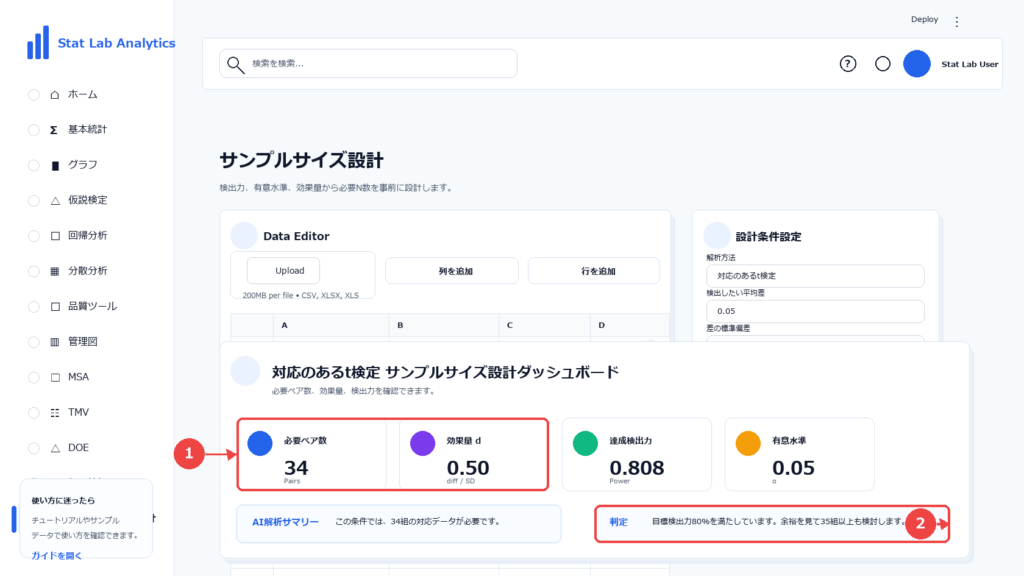Click the 有意水準 value 0.05
Image resolution: width=1024 pixels, height=576 pixels.
tap(793, 468)
